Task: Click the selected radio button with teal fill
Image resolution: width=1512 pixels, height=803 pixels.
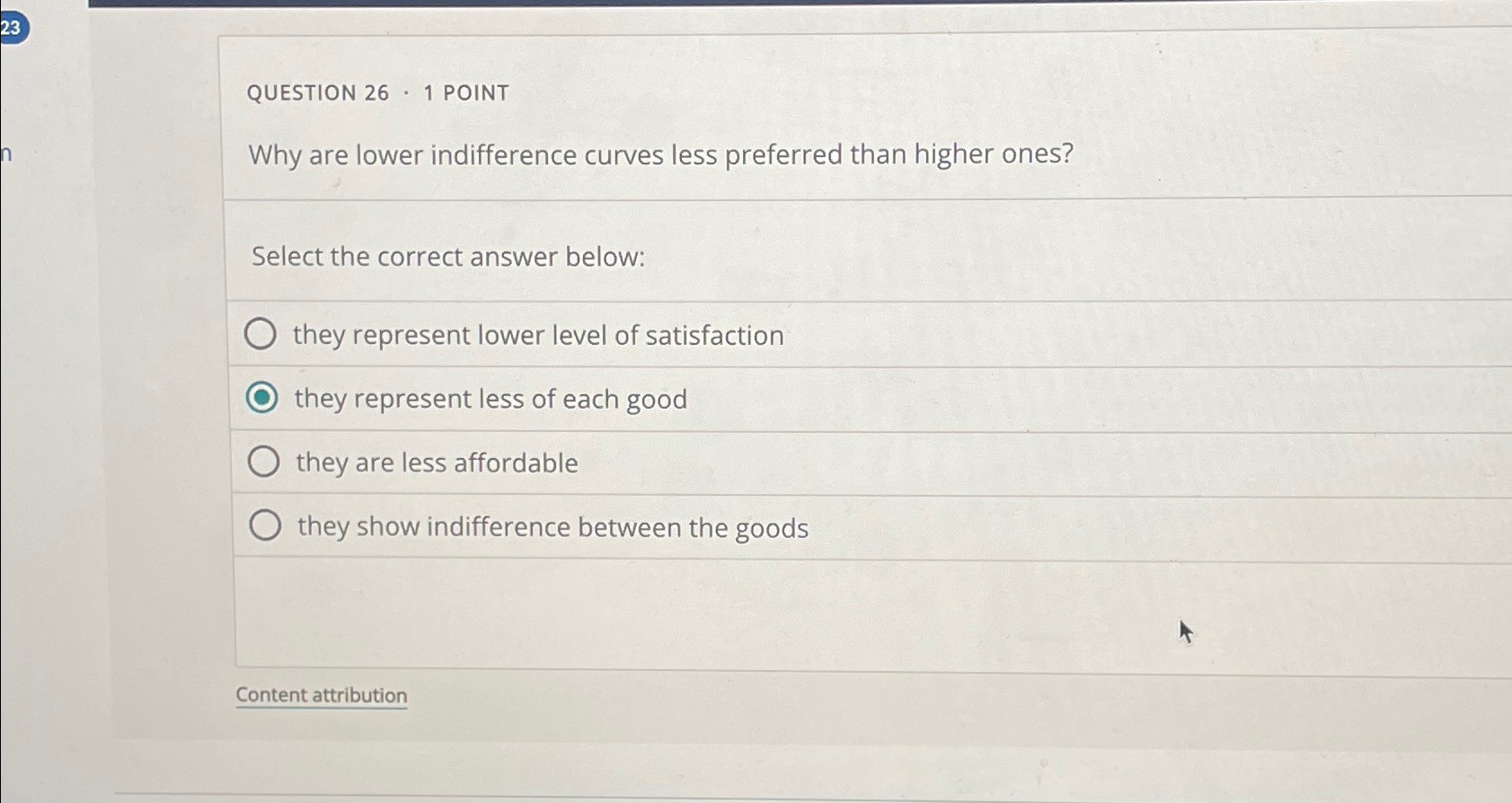Action: 262,396
